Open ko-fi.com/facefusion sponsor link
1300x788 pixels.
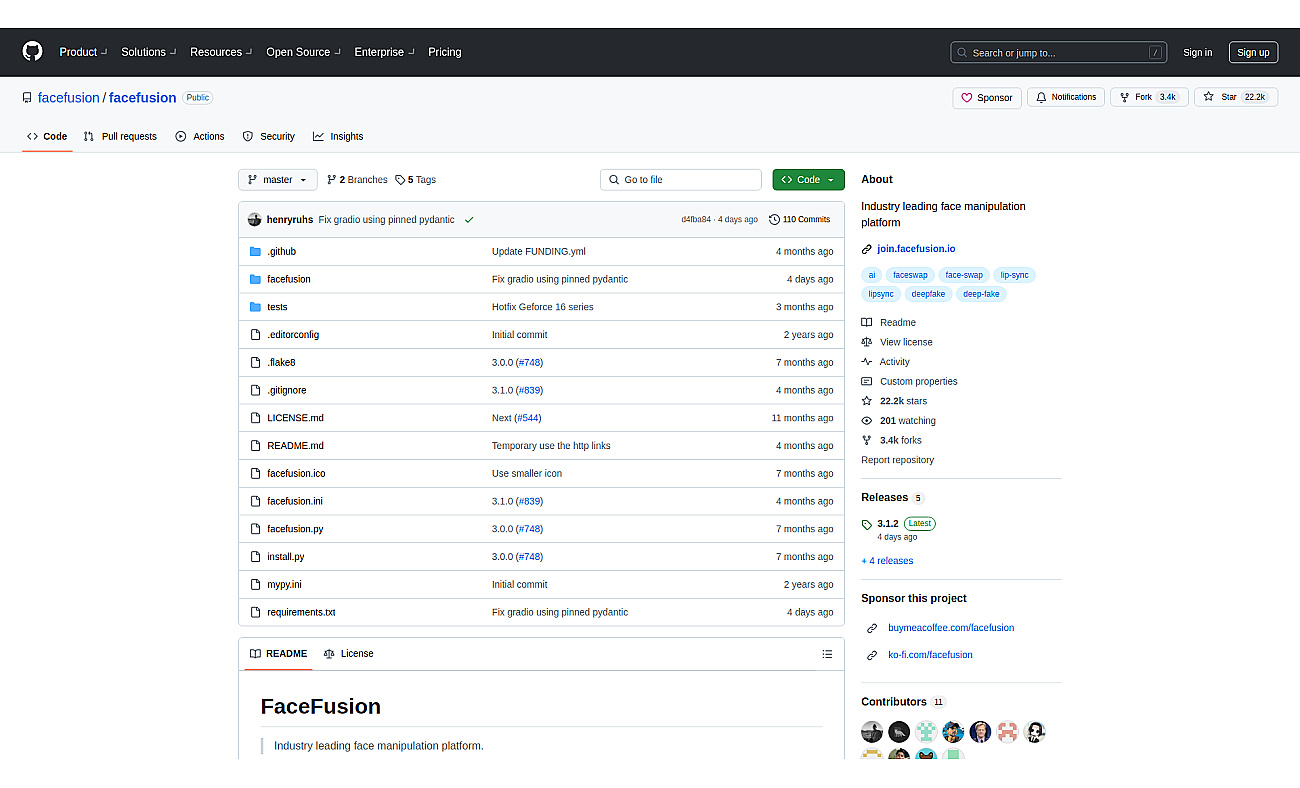click(x=930, y=655)
